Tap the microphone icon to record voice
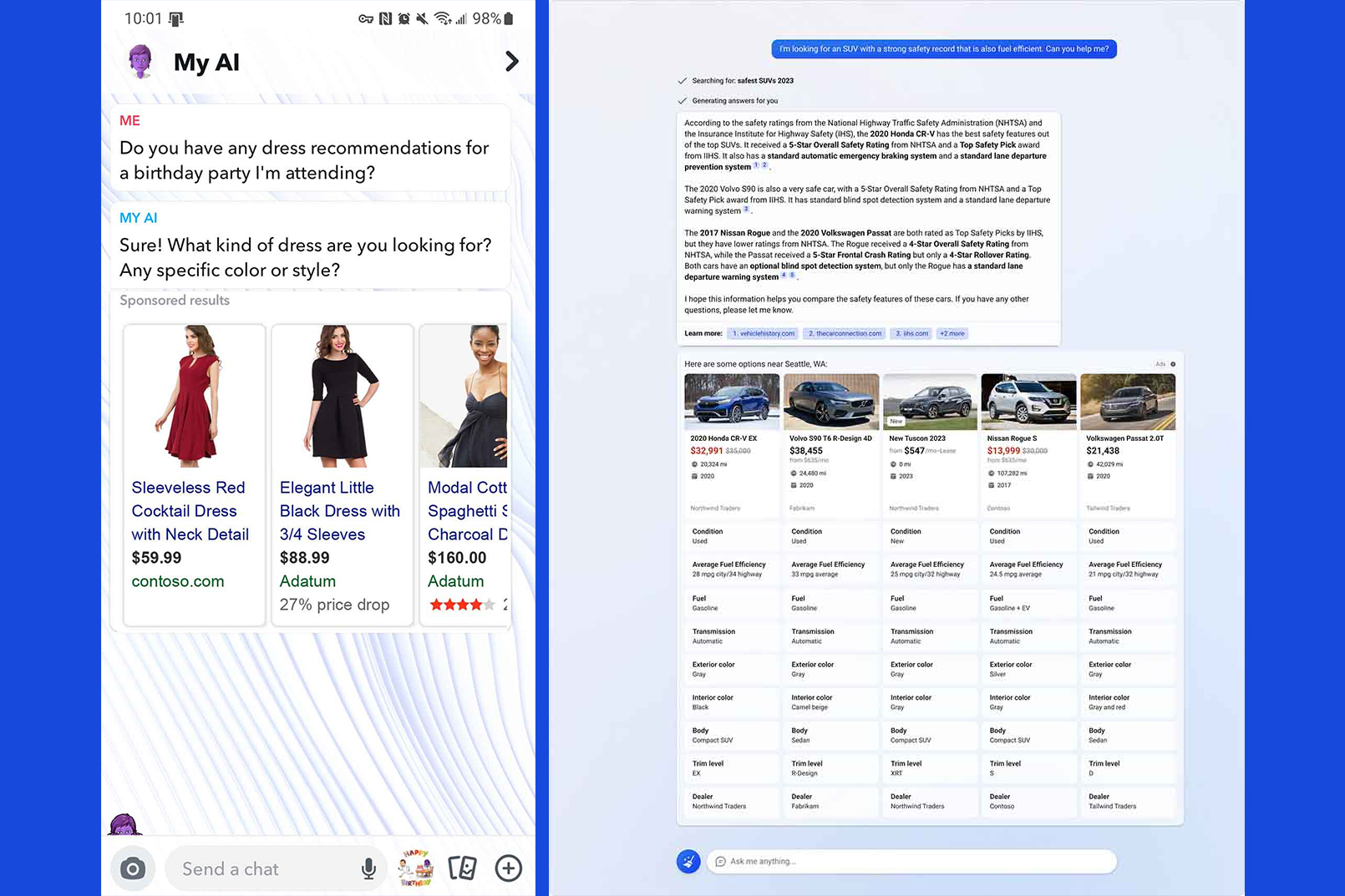Image resolution: width=1345 pixels, height=896 pixels. tap(368, 868)
